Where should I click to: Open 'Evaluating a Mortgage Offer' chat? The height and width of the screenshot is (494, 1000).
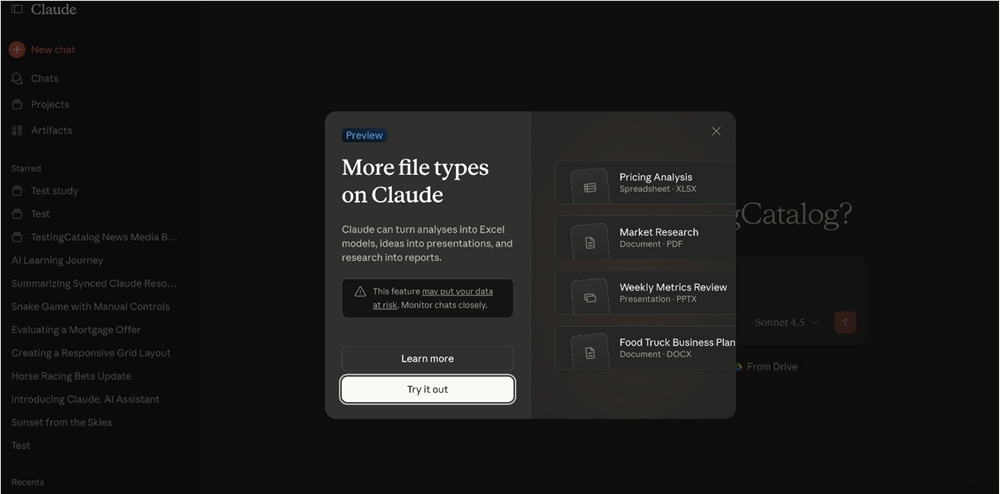pyautogui.click(x=76, y=330)
